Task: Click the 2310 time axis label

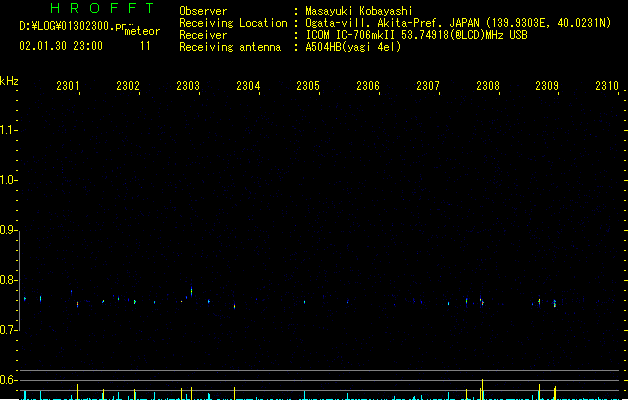Action: (x=607, y=85)
